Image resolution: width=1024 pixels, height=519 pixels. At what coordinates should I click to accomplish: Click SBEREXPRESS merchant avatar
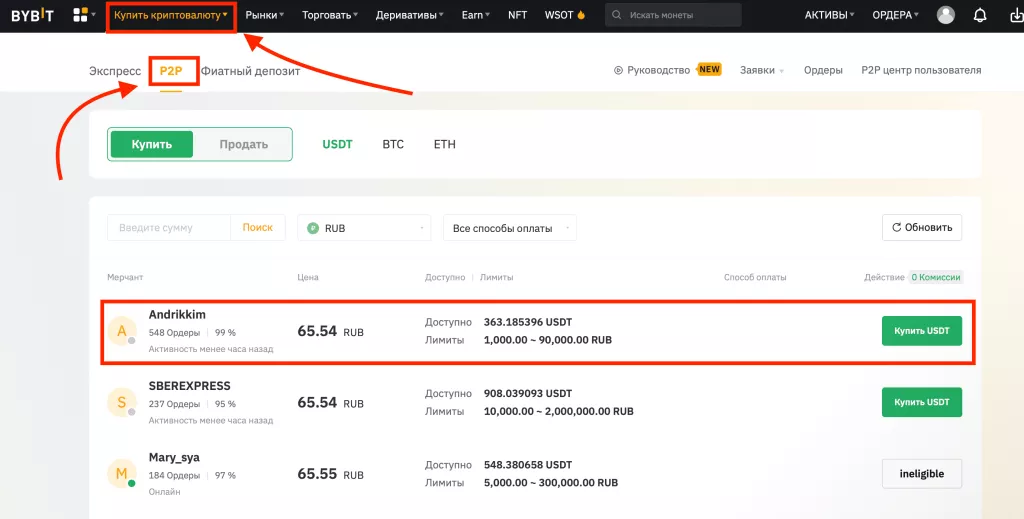click(x=122, y=402)
